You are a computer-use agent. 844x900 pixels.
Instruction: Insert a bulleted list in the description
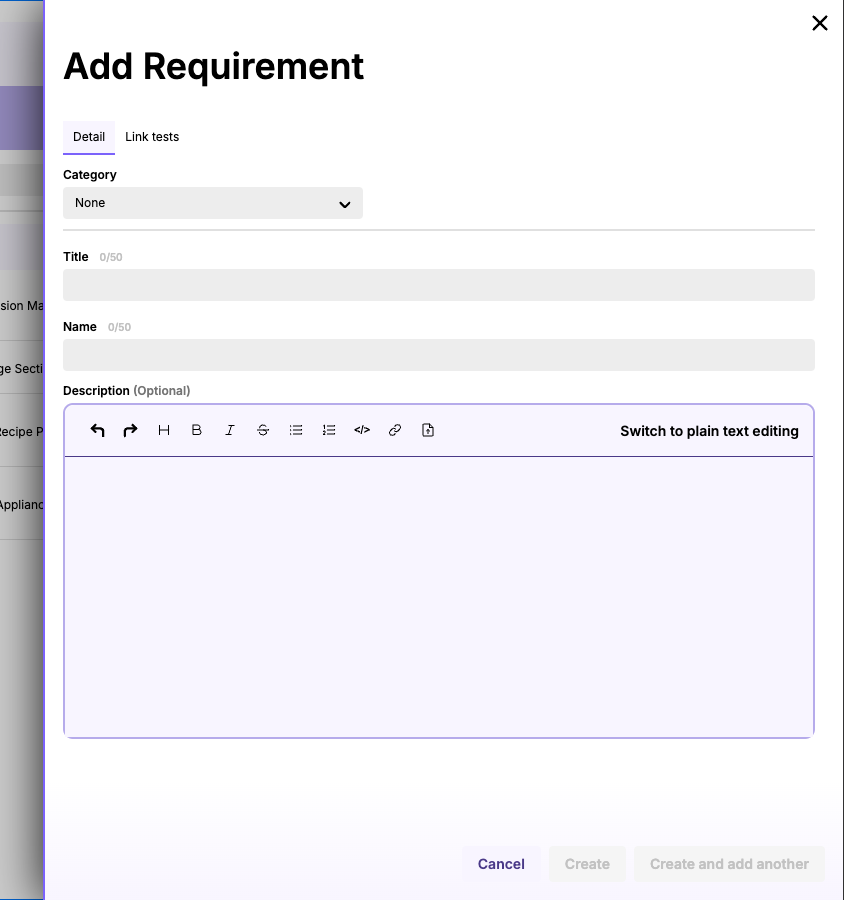coord(295,430)
